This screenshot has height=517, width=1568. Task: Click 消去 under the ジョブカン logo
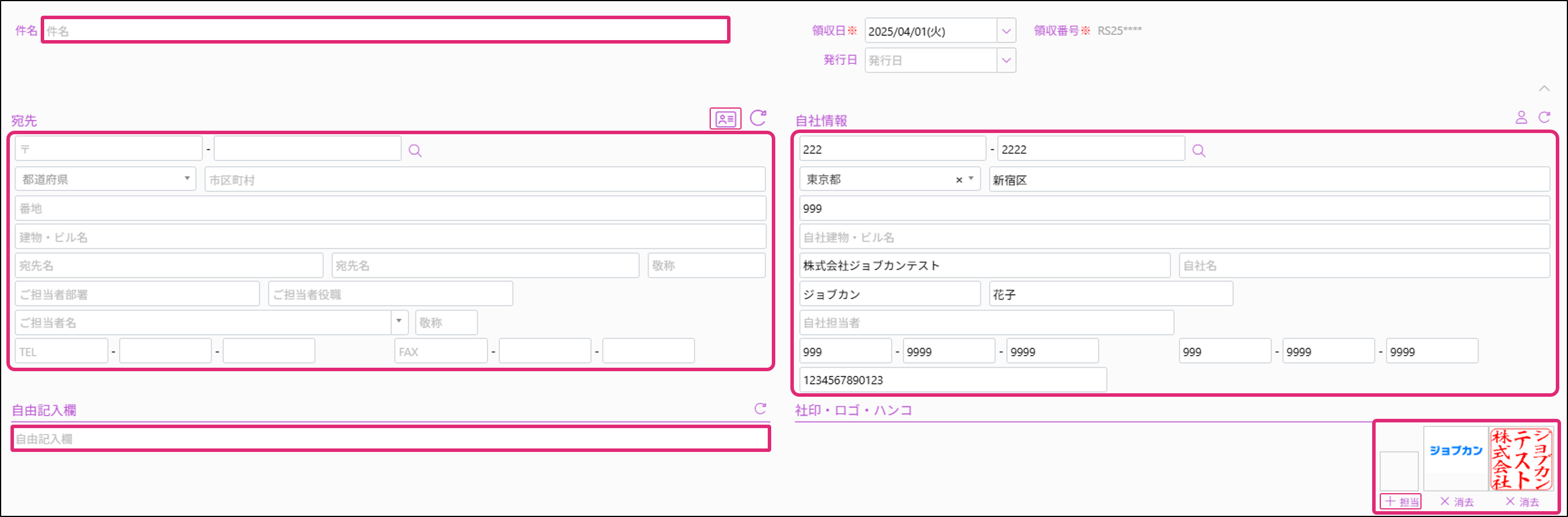click(1456, 502)
